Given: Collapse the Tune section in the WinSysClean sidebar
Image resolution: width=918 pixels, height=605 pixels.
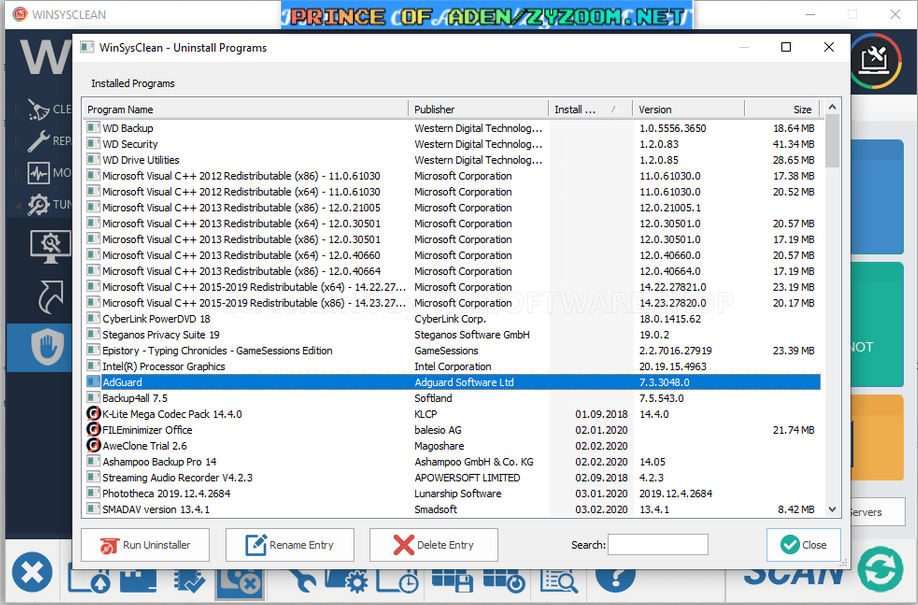Looking at the screenshot, I should pos(18,204).
